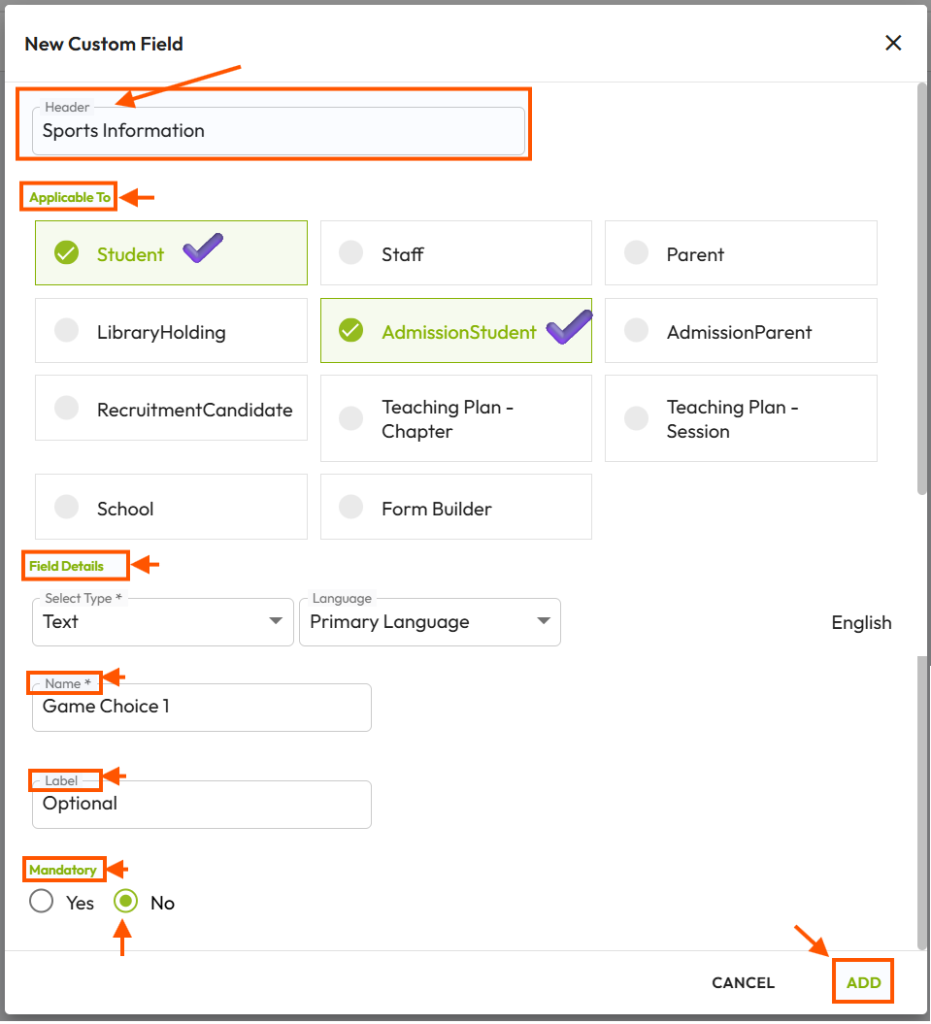Enable Teaching Plan - Session option

[741, 419]
